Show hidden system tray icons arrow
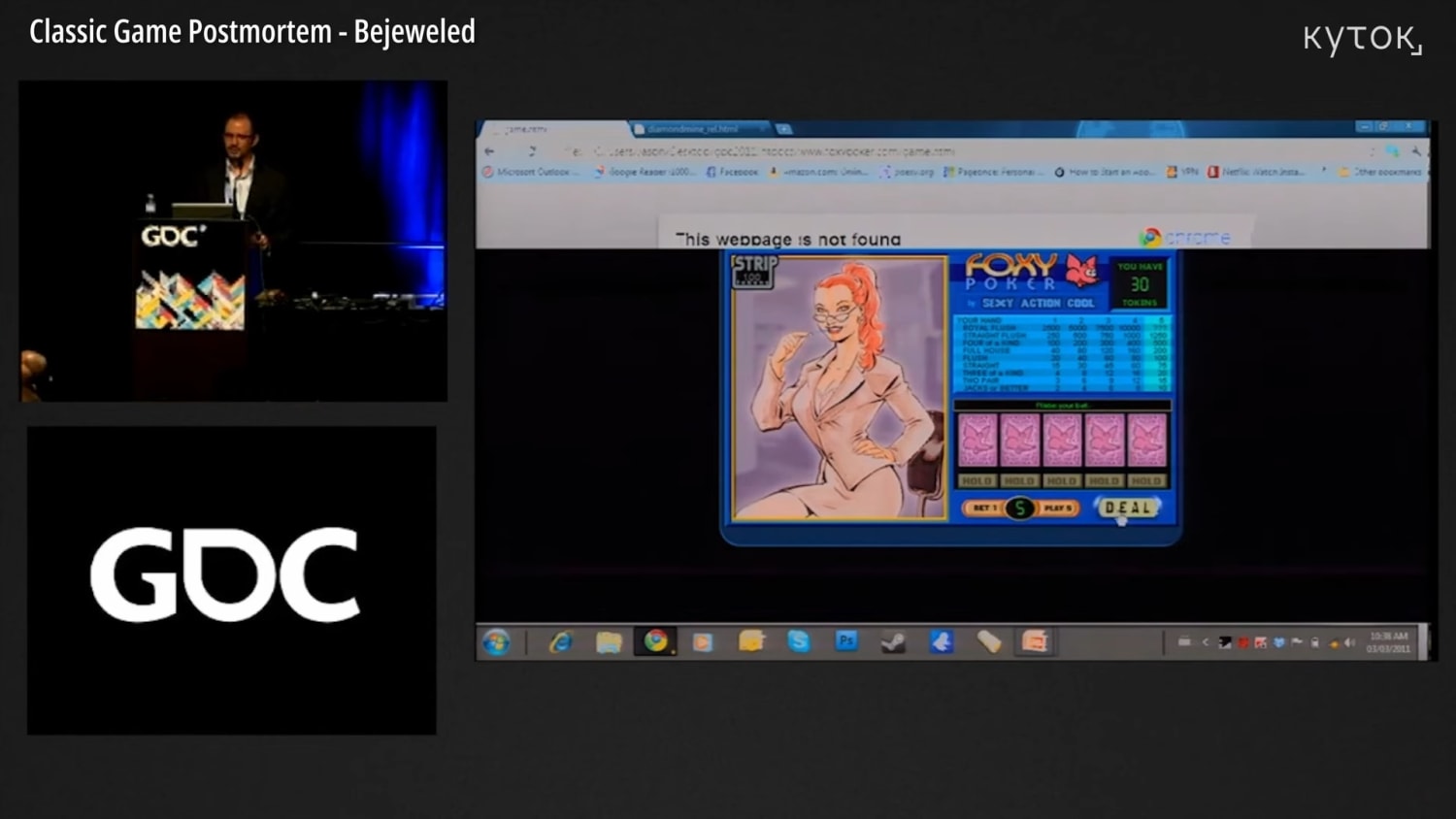 pyautogui.click(x=1205, y=642)
